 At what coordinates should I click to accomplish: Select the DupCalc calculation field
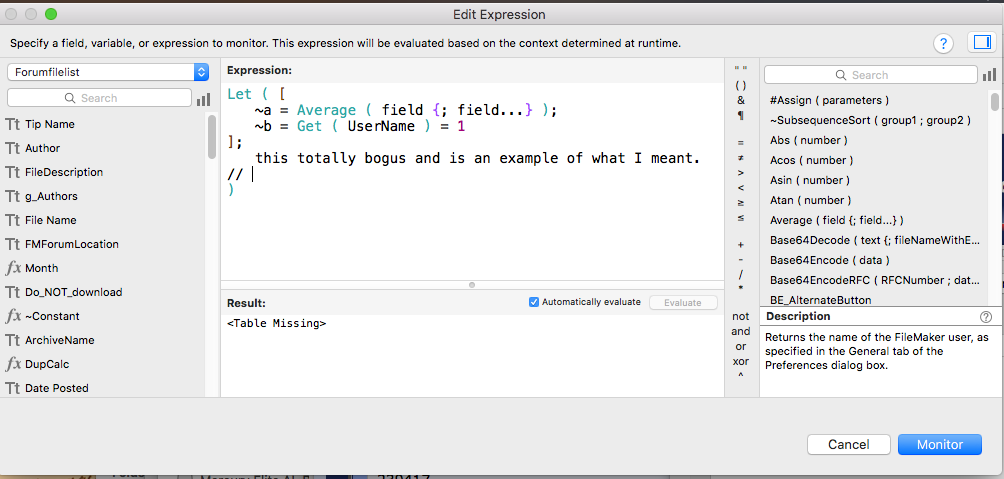47,364
